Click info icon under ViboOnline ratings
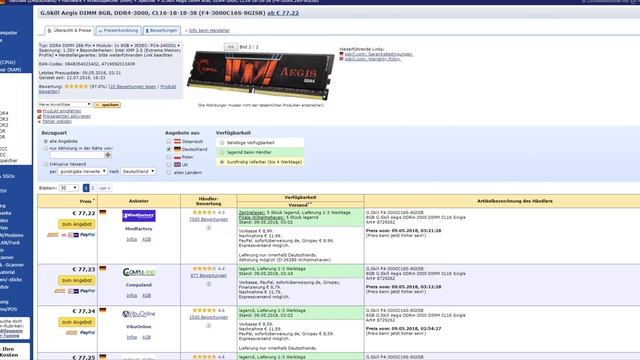This screenshot has width=640, height=360. pos(209,325)
